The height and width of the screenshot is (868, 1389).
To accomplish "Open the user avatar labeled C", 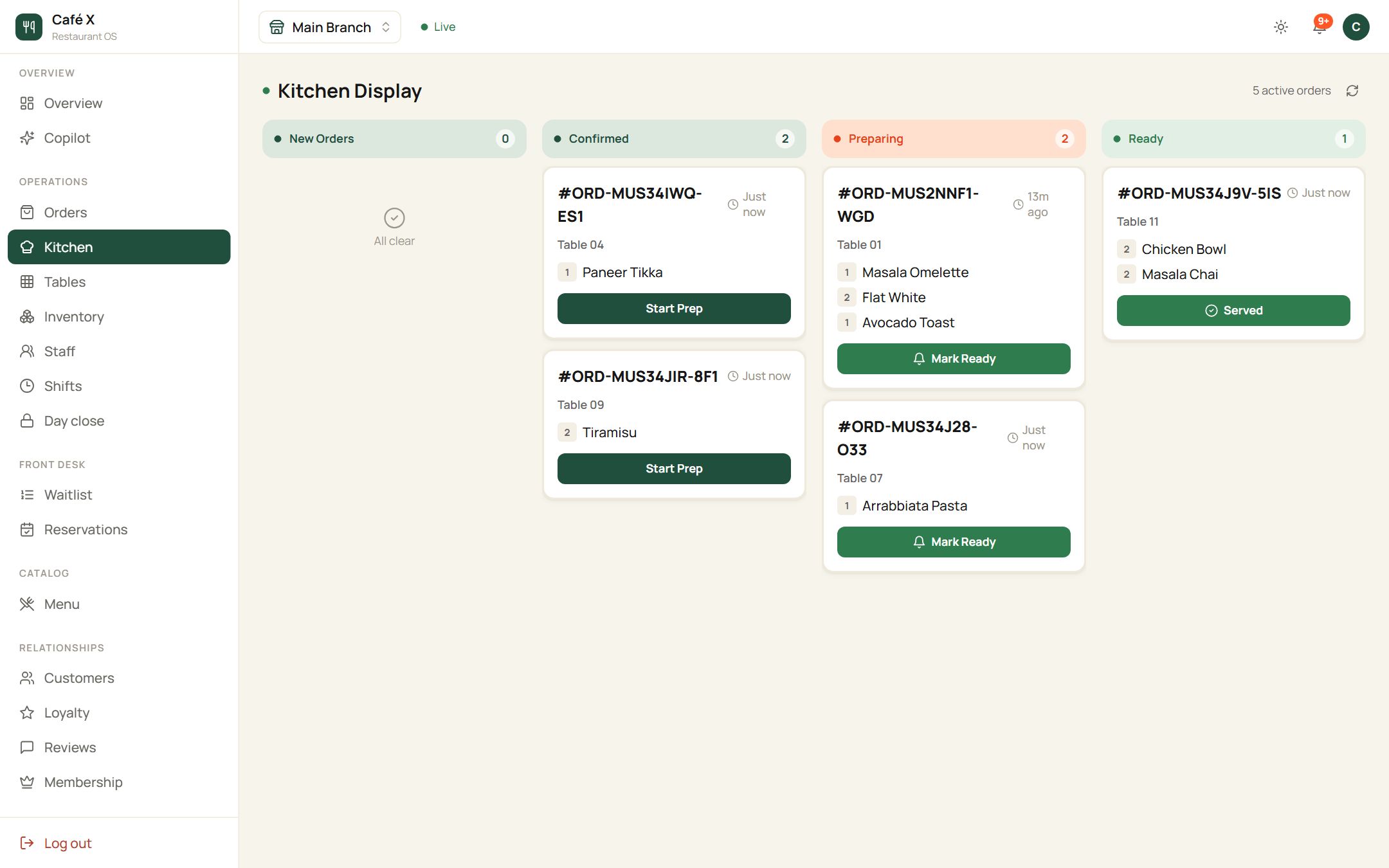I will pyautogui.click(x=1356, y=27).
